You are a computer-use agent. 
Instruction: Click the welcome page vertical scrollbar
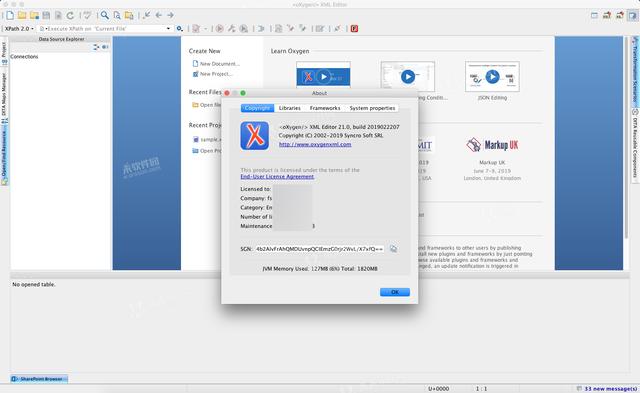626,139
